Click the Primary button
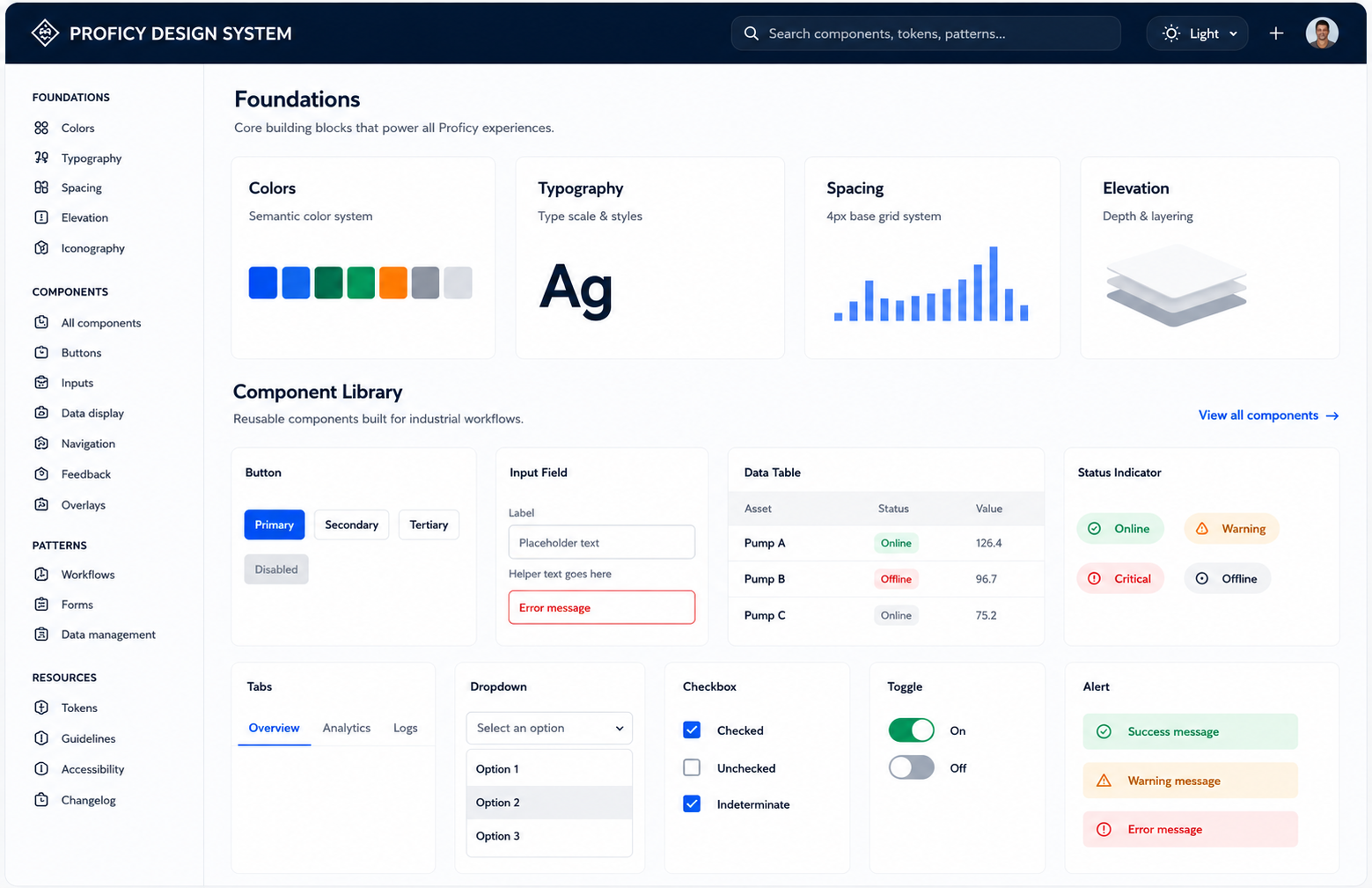Viewport: 1372px width, 888px height. tap(275, 525)
